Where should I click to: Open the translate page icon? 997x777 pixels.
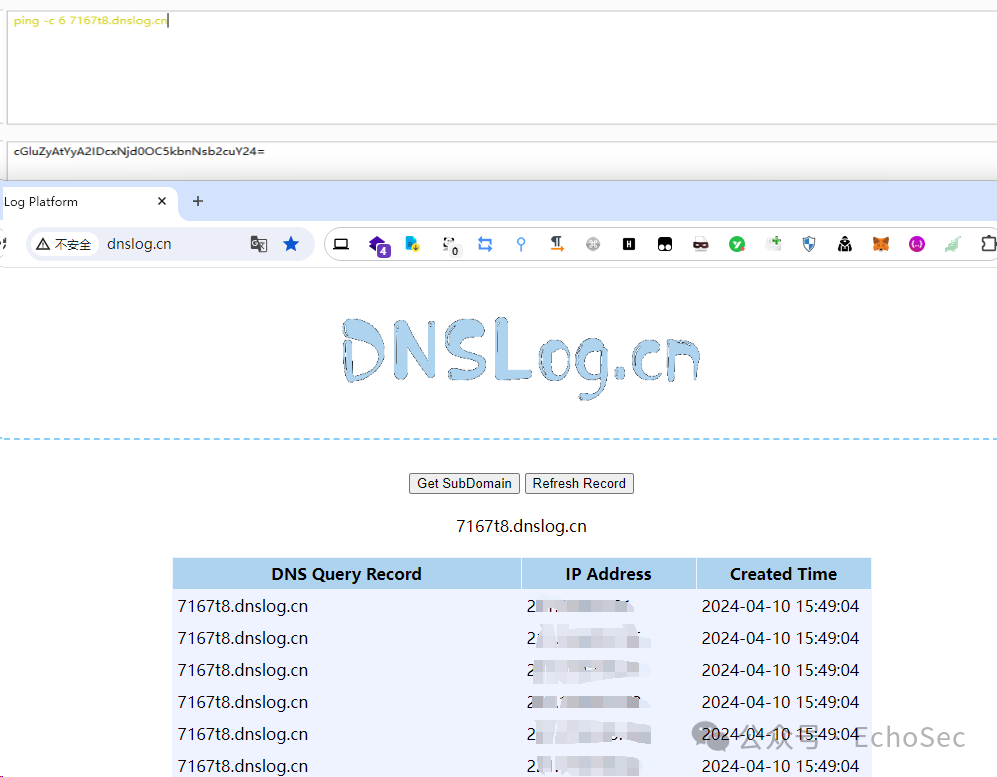pos(259,244)
